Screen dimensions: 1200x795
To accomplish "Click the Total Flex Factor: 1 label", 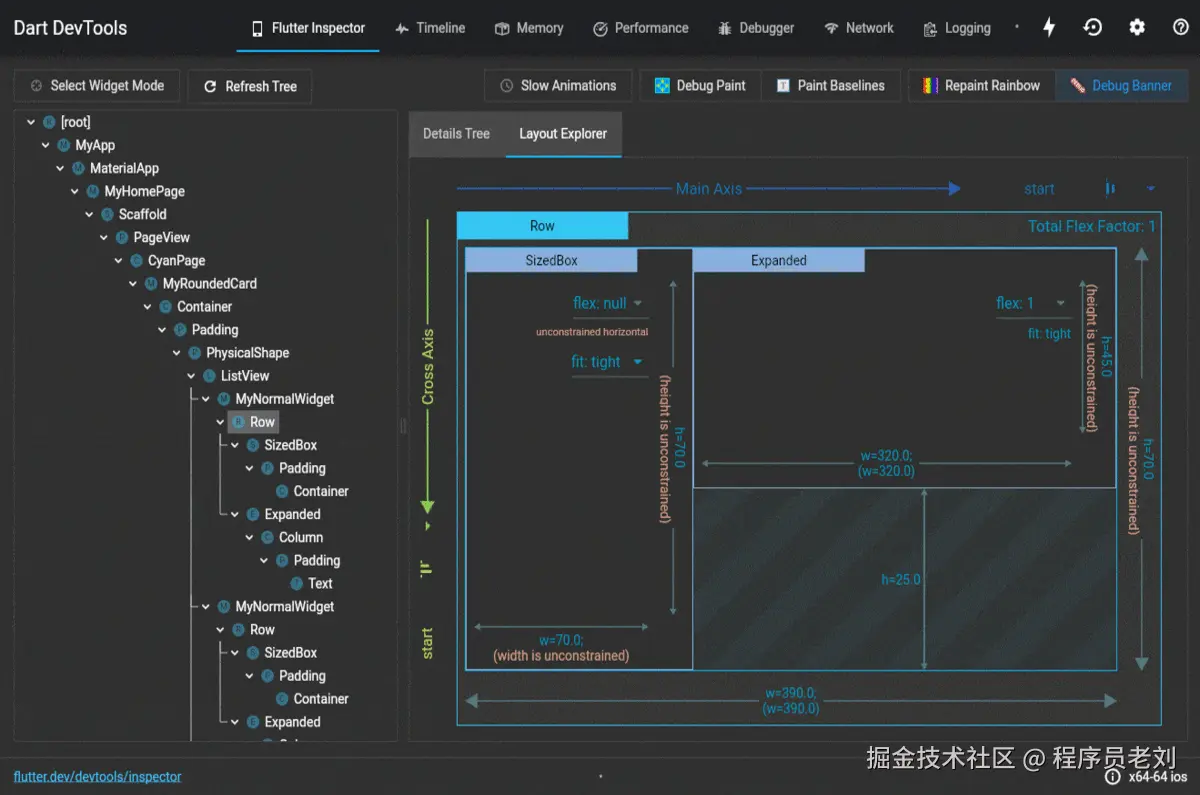I will click(1091, 226).
